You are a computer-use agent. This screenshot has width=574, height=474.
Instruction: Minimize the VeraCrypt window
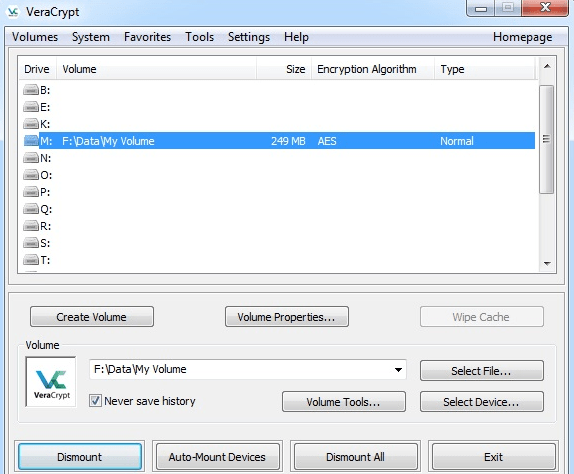tap(481, 8)
